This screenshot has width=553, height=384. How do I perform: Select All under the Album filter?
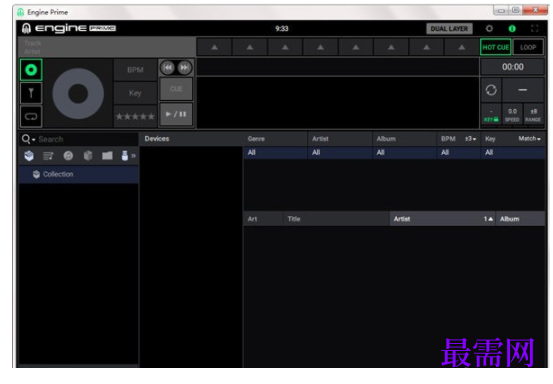(404, 152)
